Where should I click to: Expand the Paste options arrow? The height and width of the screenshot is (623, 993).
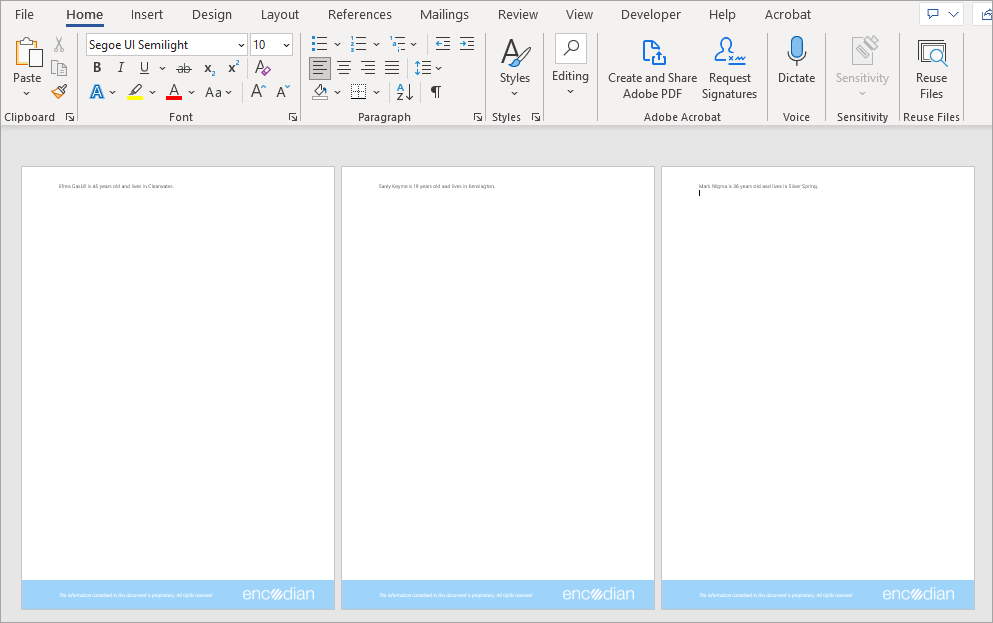pyautogui.click(x=27, y=94)
